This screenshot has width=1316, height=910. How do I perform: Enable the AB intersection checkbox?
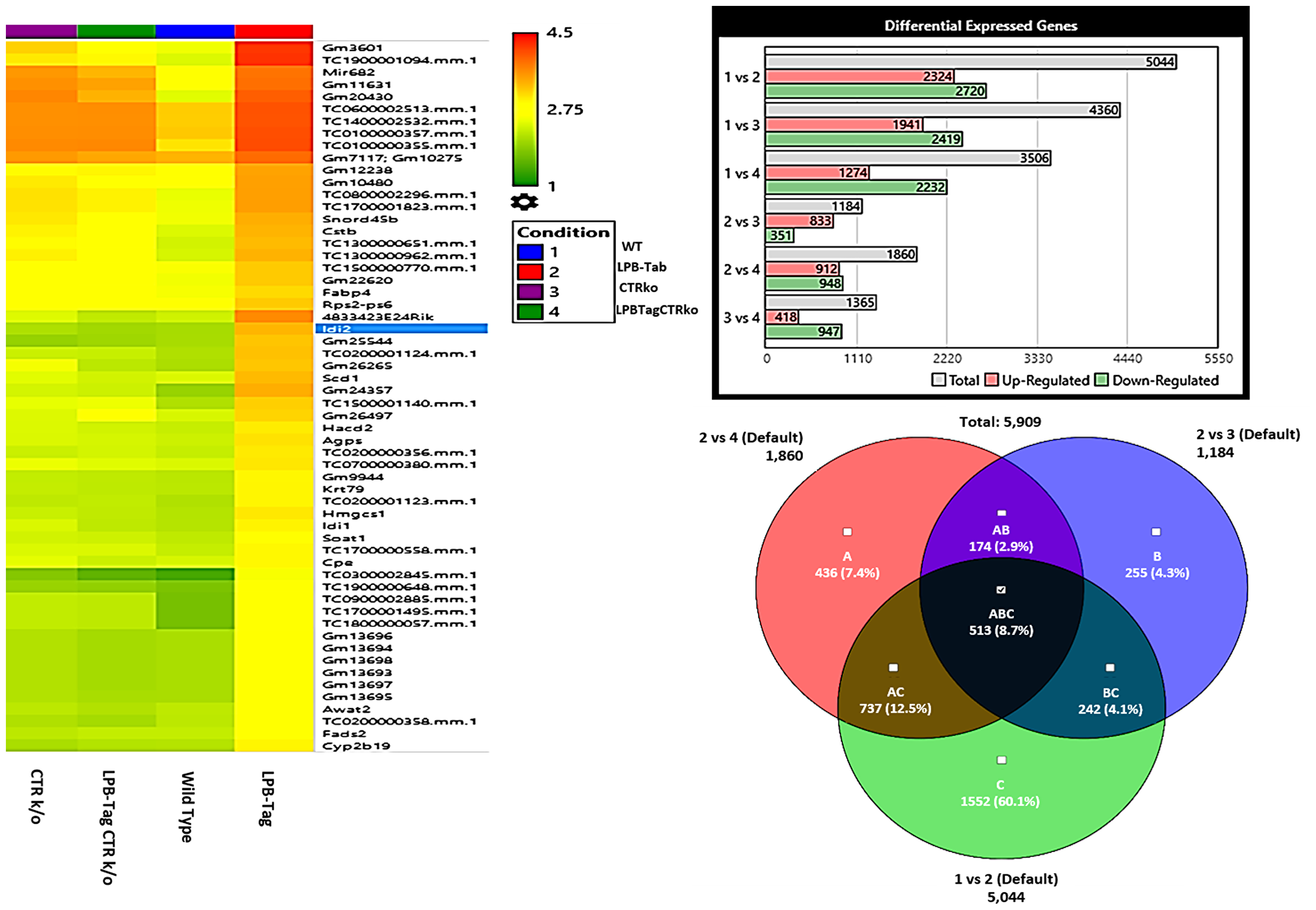click(x=1003, y=513)
